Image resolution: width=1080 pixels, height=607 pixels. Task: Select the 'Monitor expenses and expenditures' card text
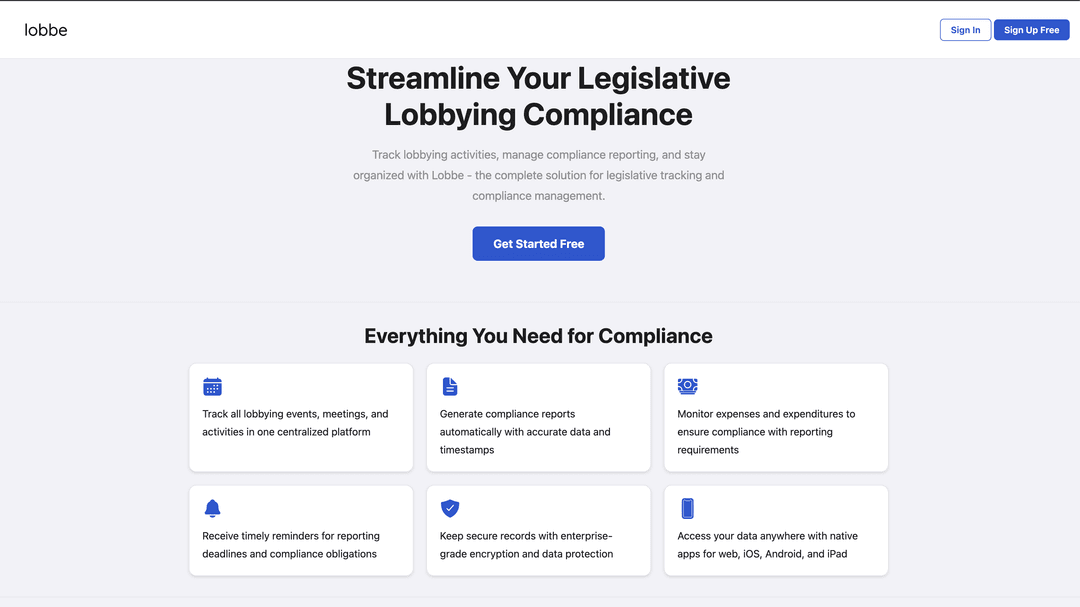point(766,432)
